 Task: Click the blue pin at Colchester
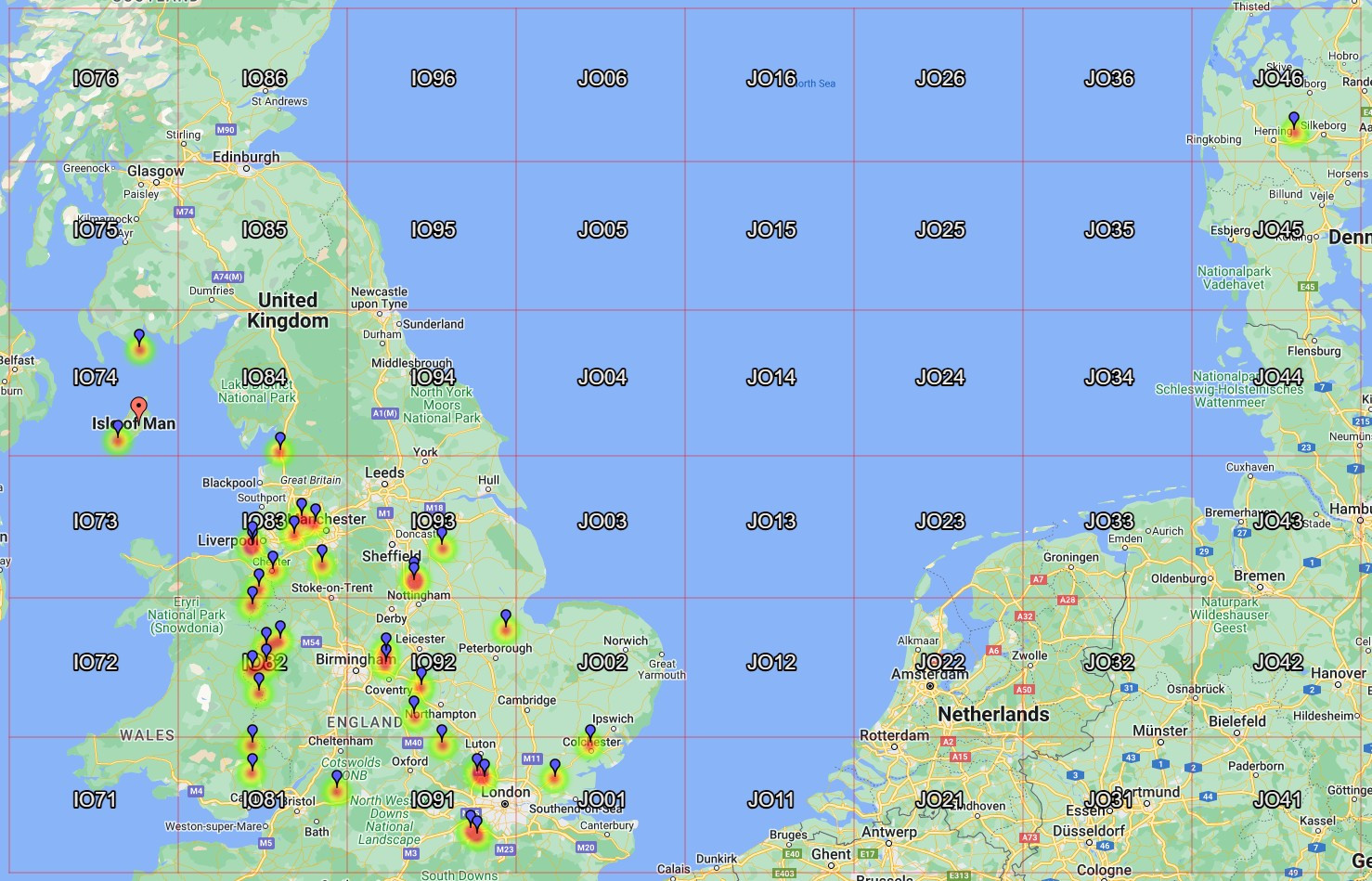point(589,733)
